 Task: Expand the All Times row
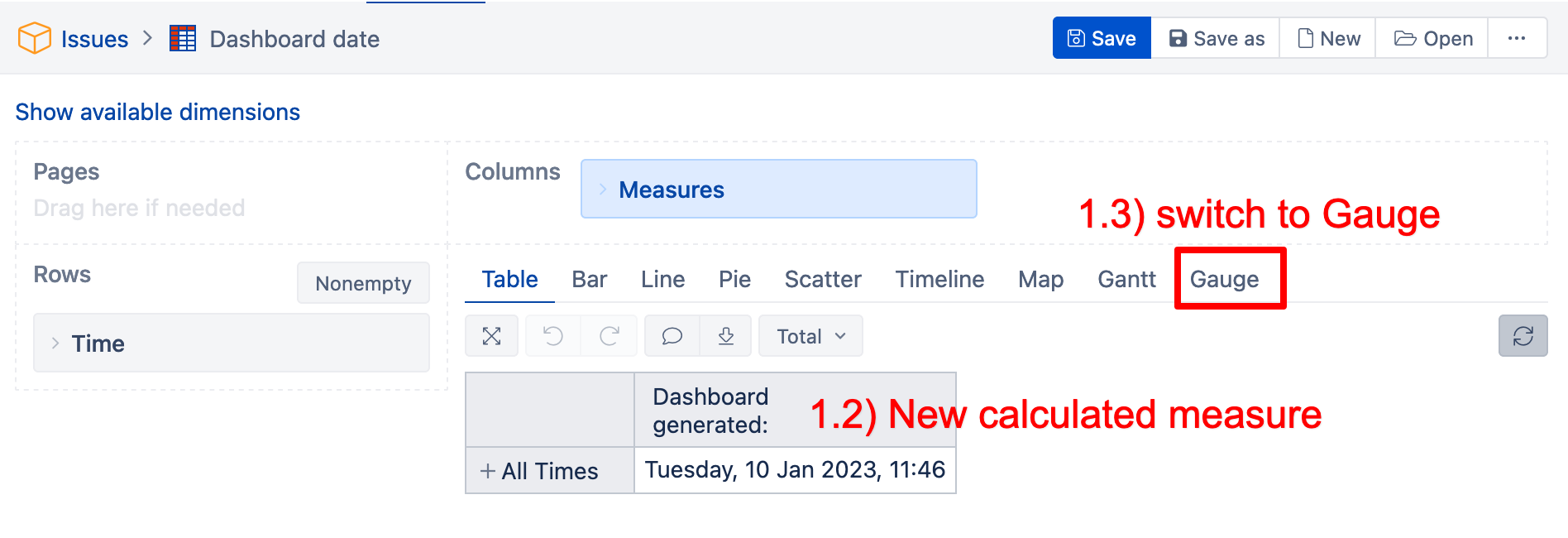pyautogui.click(x=488, y=471)
